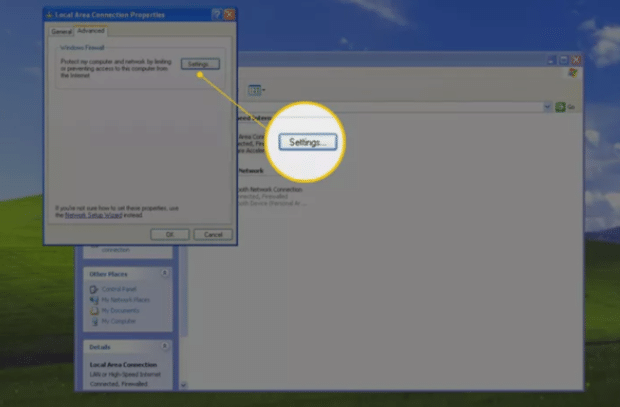The image size is (620, 407).
Task: Close the Local Area Connection Properties dialog
Action: (x=229, y=15)
